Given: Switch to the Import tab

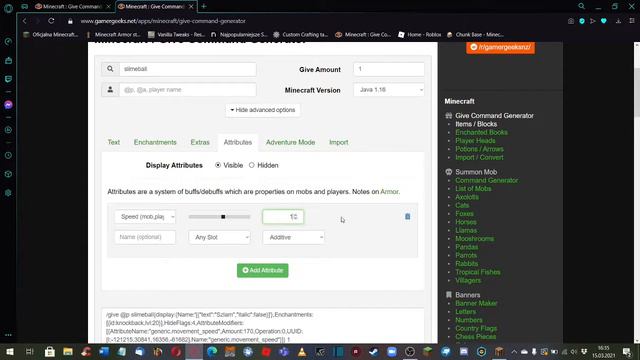Looking at the screenshot, I should coord(339,142).
